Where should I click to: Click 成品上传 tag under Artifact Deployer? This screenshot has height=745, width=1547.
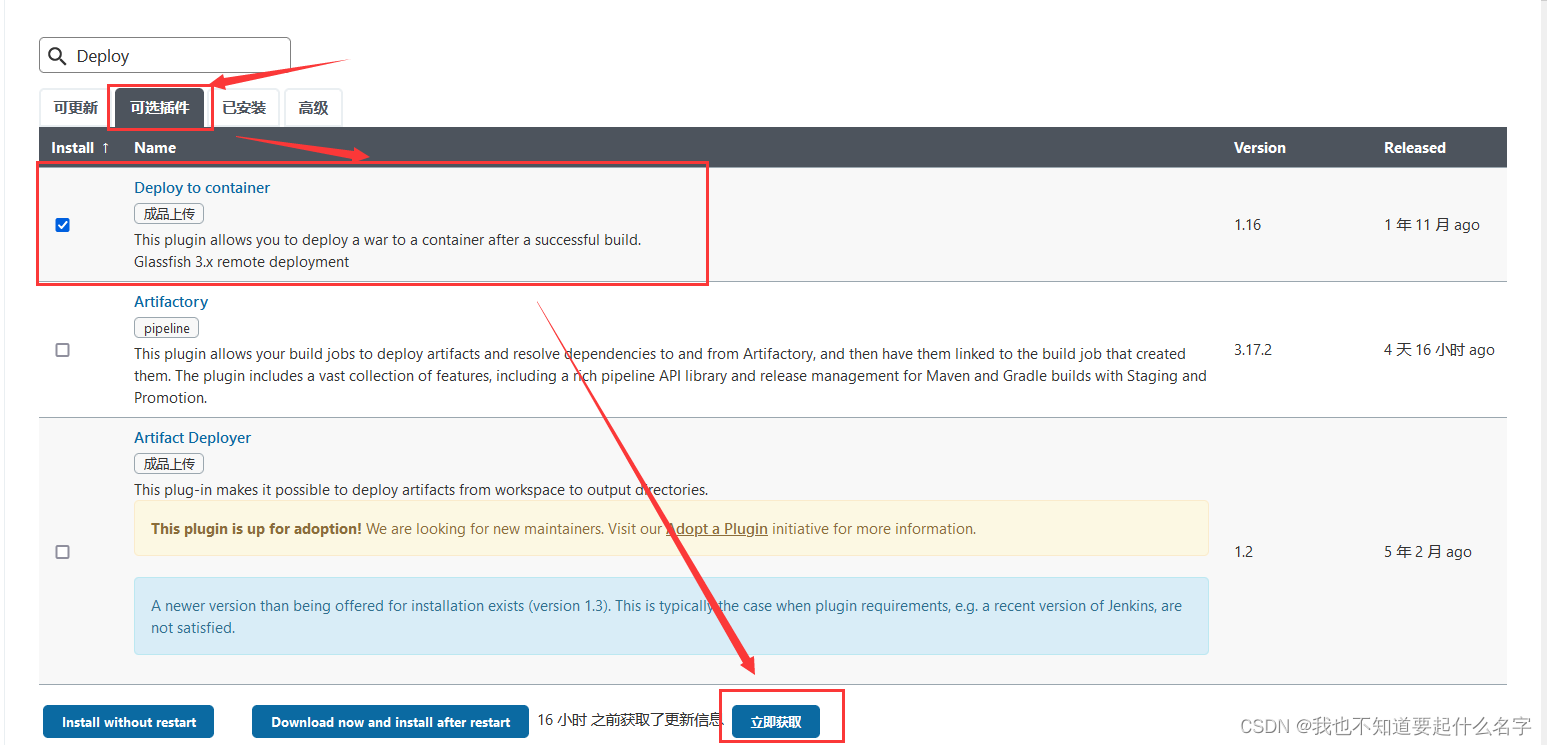coord(169,464)
